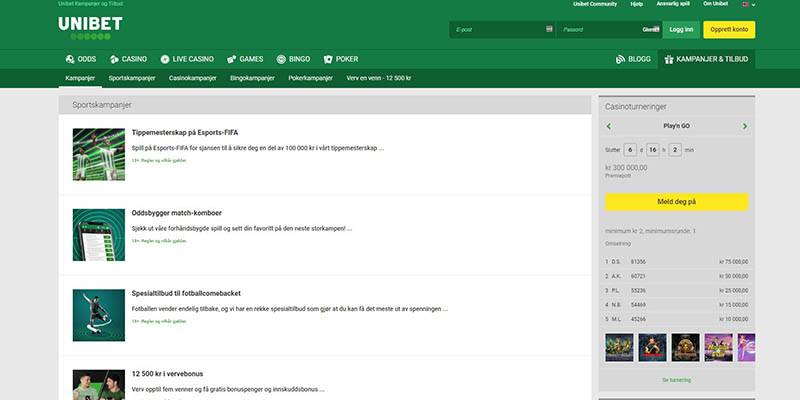
Task: Open Tippemesterskap på Esports-FIFA title
Action: pyautogui.click(x=185, y=132)
